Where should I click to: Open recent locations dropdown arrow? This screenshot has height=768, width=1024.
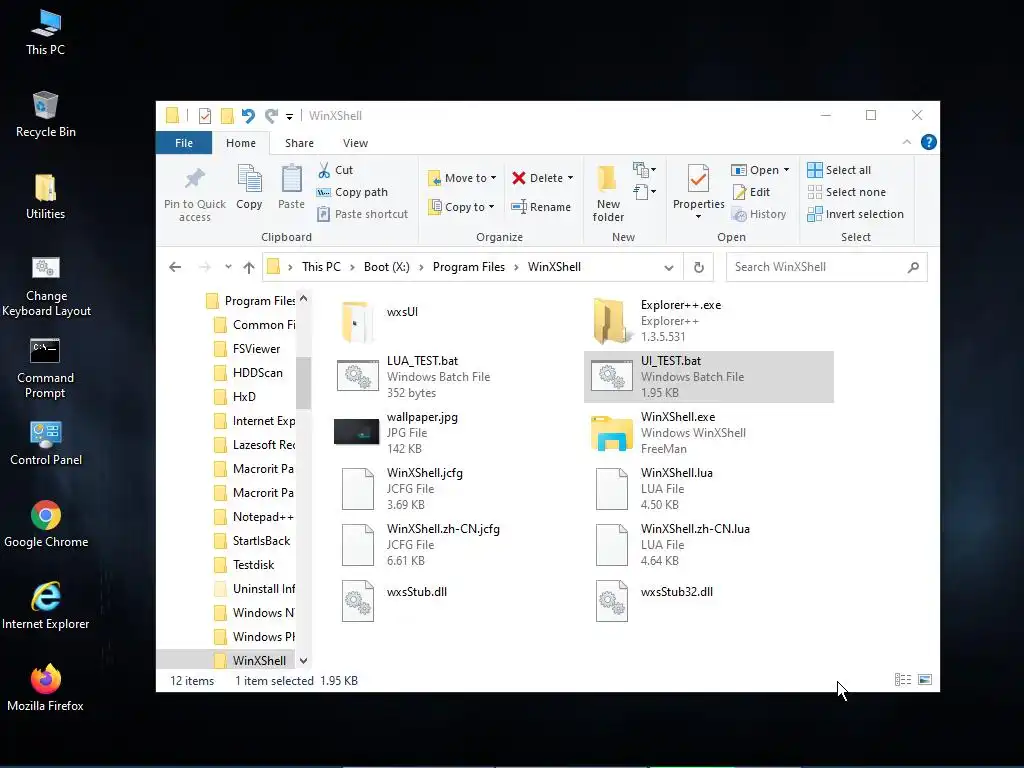[x=228, y=267]
